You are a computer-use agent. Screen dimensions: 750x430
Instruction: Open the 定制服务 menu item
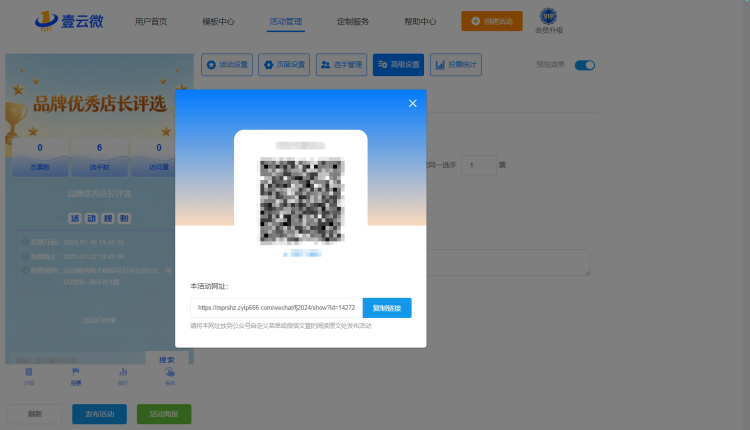(x=353, y=22)
